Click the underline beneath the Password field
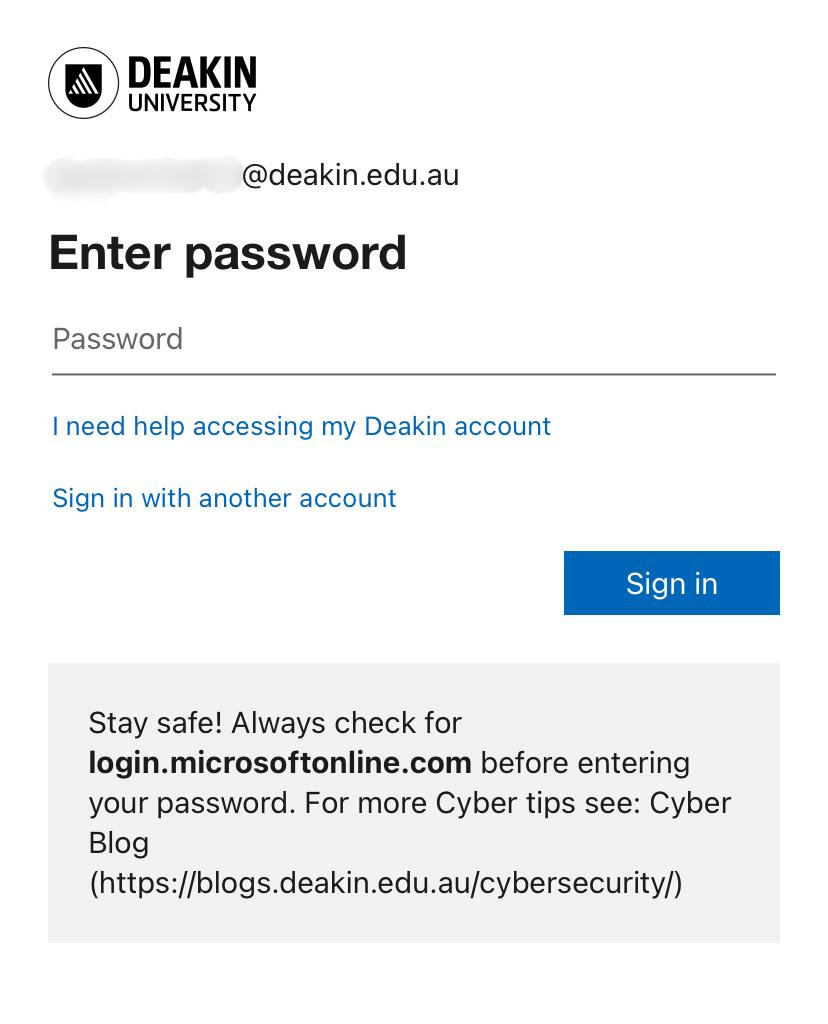 413,374
